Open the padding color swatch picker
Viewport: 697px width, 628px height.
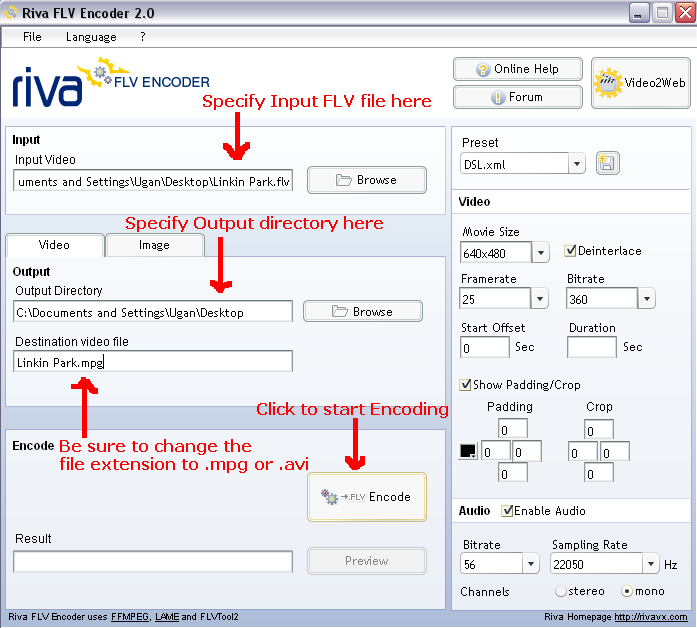click(x=468, y=451)
